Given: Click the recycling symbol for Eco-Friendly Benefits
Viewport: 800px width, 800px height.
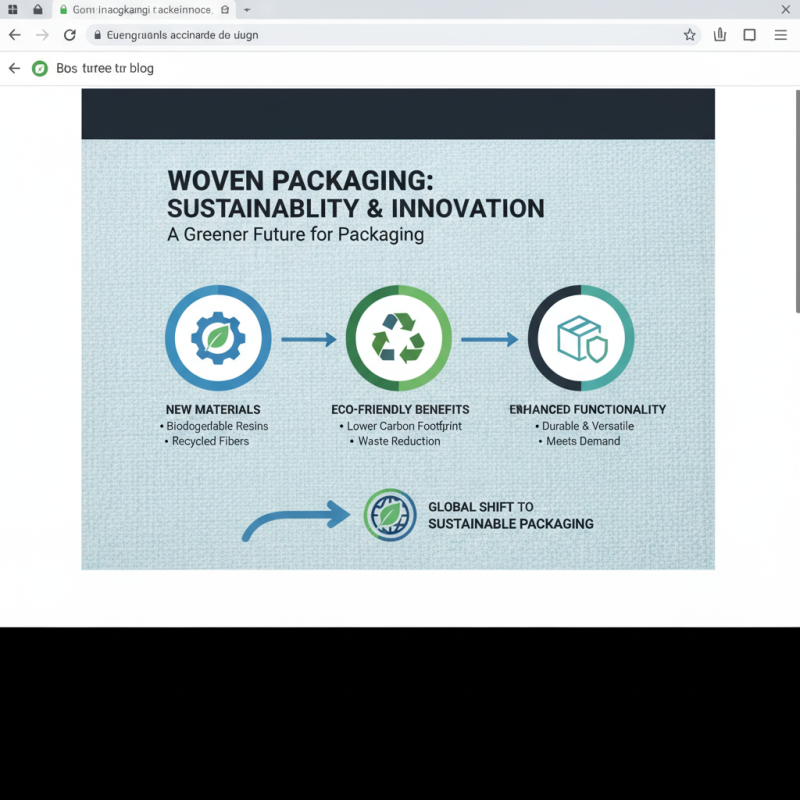Looking at the screenshot, I should [x=398, y=338].
